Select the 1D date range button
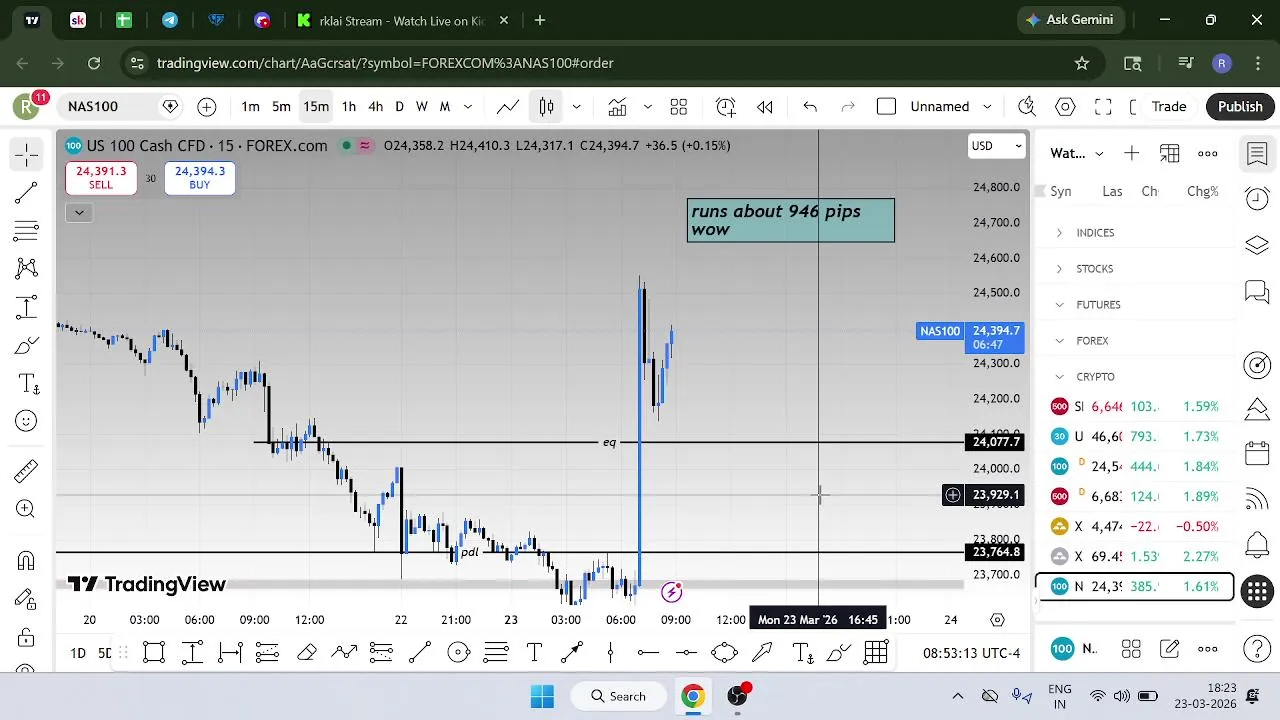 click(x=78, y=653)
